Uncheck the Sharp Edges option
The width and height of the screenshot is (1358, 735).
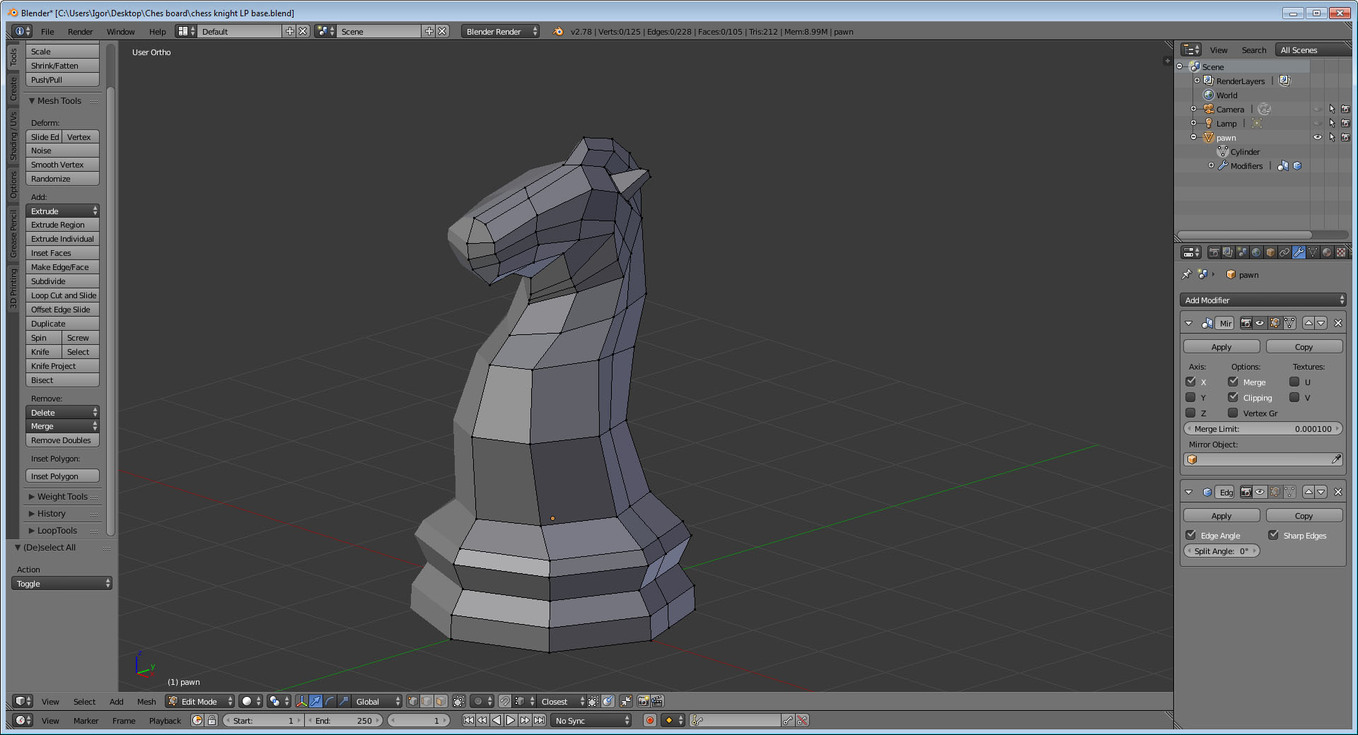1273,535
